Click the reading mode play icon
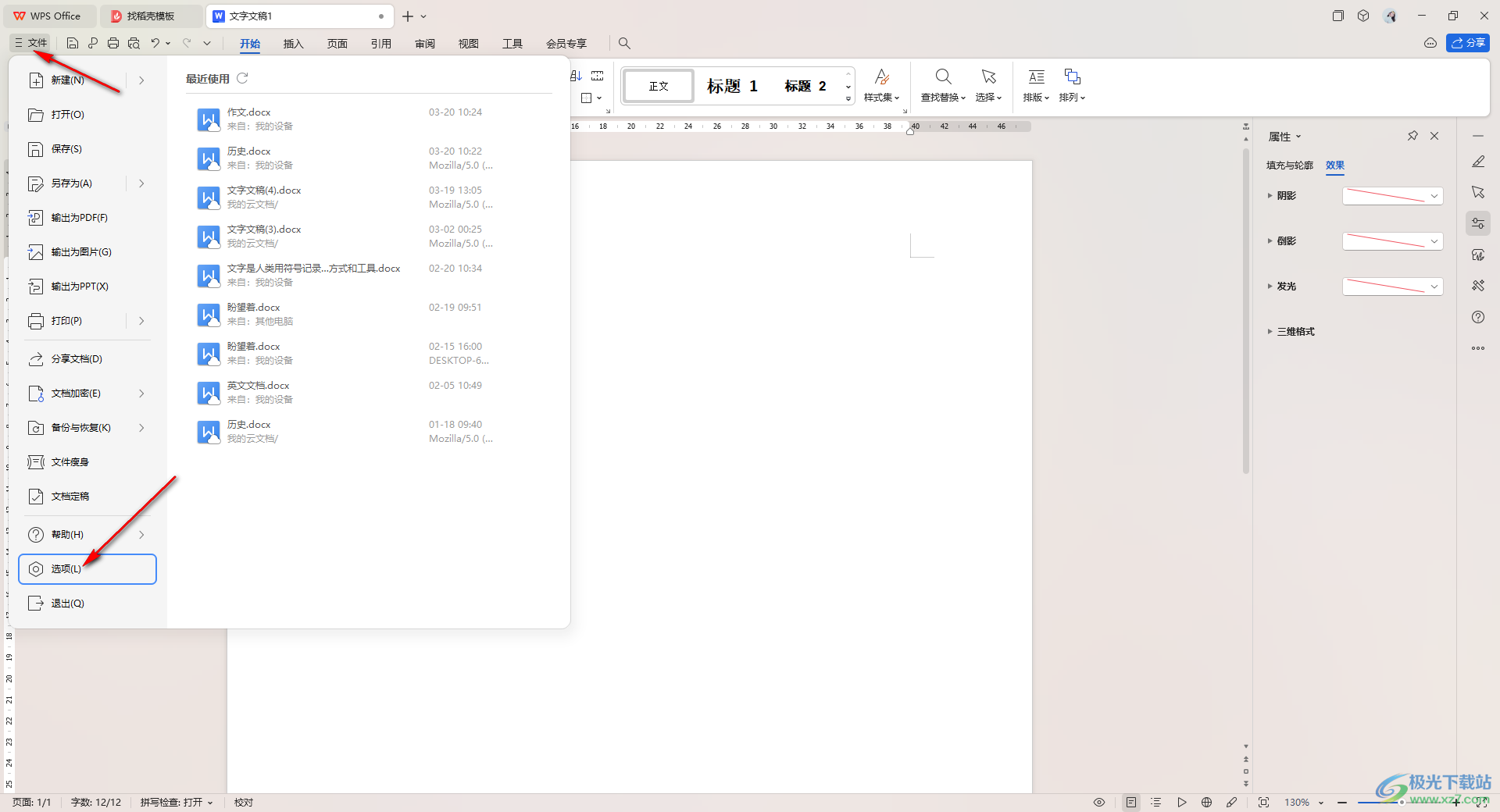 (1182, 802)
